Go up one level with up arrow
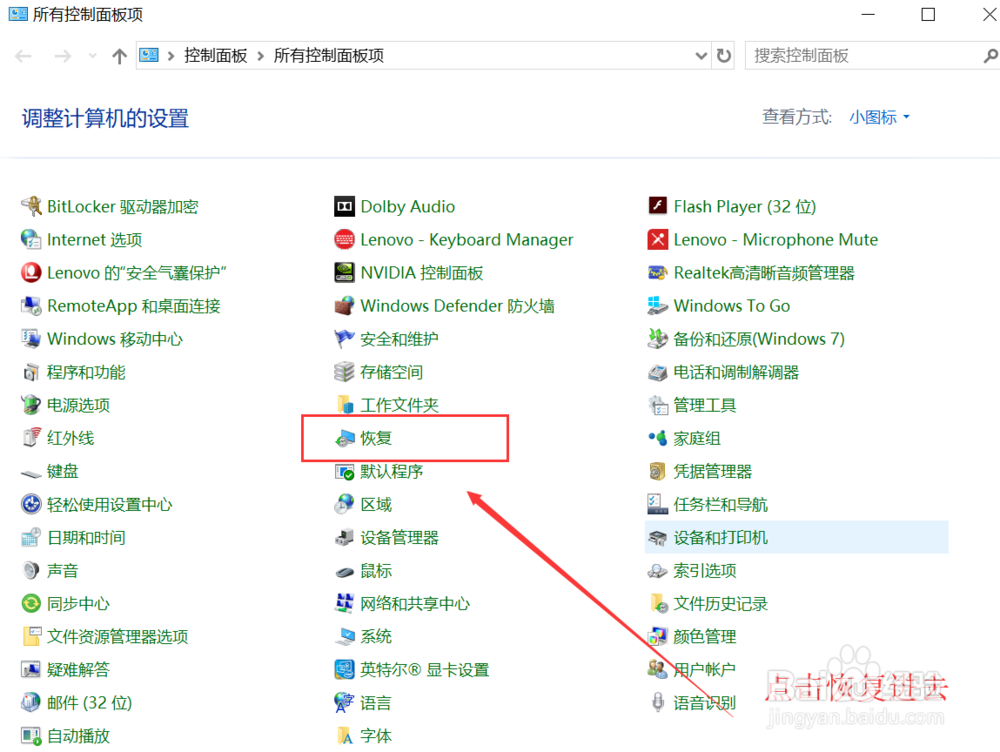The height and width of the screenshot is (752, 1000). [x=119, y=56]
